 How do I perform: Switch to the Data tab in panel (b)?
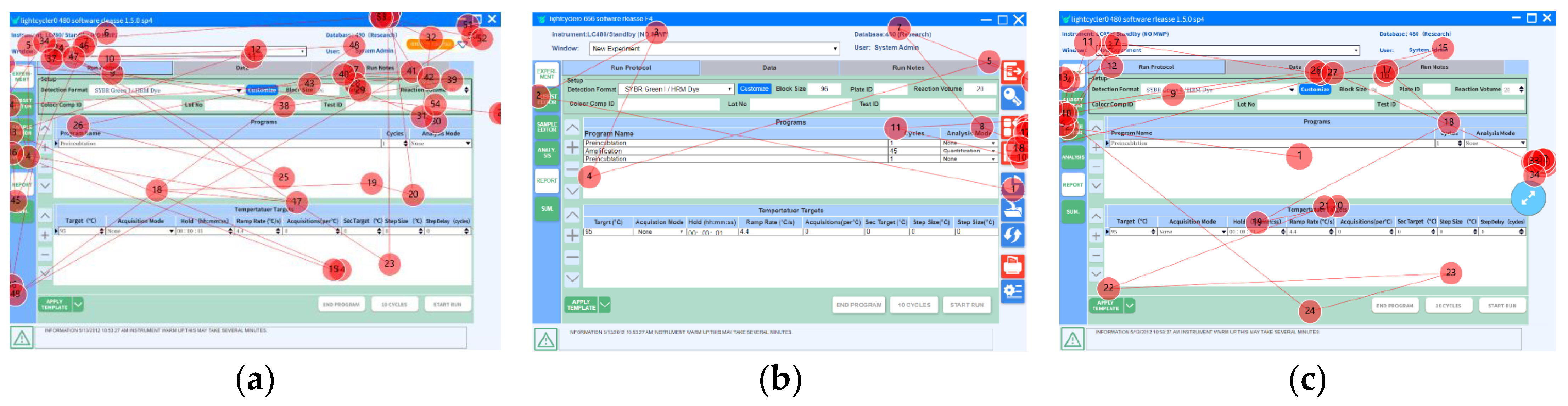(769, 68)
